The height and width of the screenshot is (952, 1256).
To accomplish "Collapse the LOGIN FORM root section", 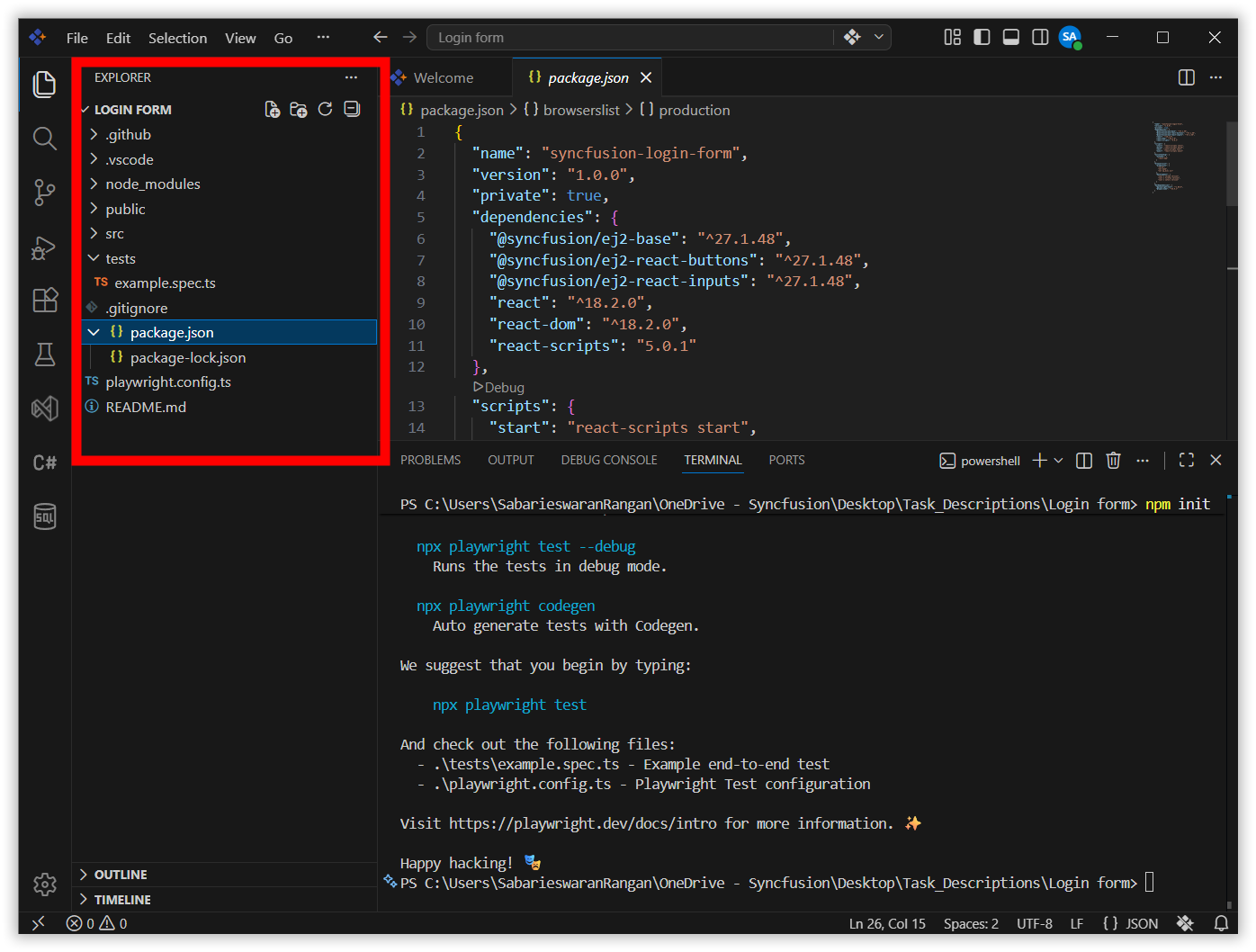I will pos(133,110).
